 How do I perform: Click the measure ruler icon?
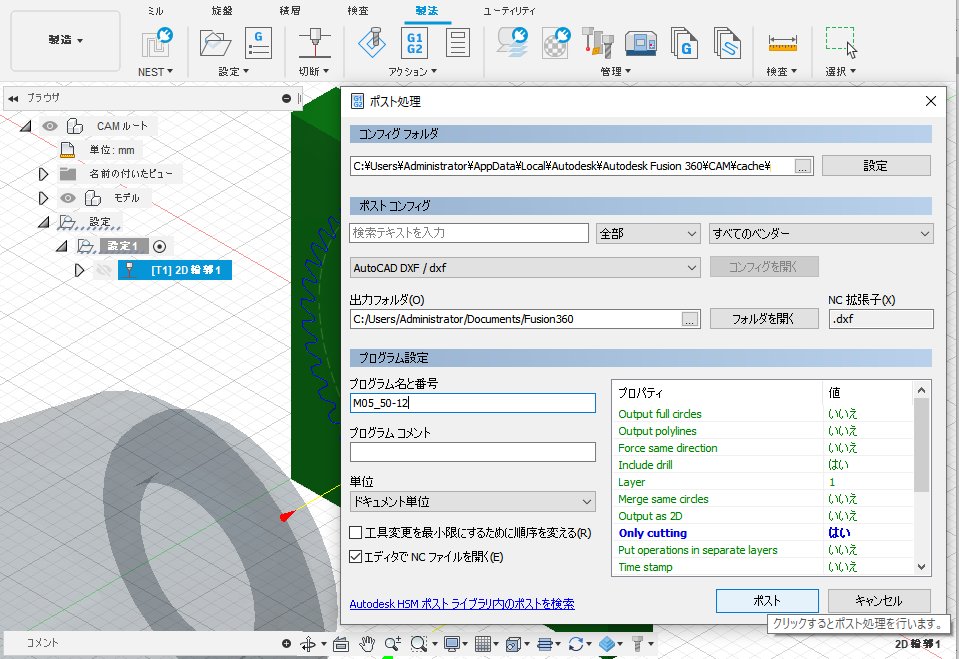(x=782, y=43)
